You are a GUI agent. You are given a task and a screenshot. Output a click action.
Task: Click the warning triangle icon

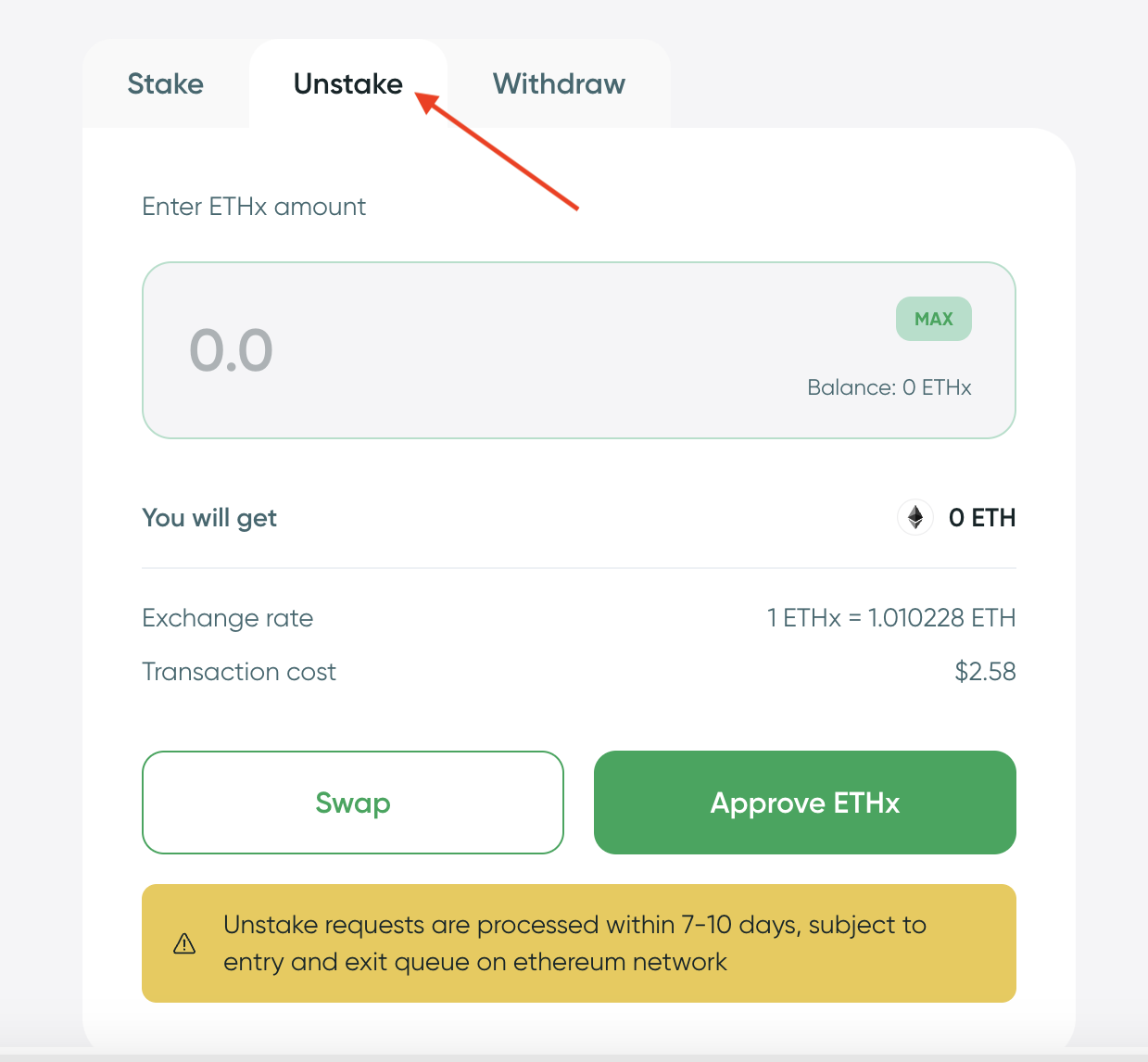pos(184,943)
